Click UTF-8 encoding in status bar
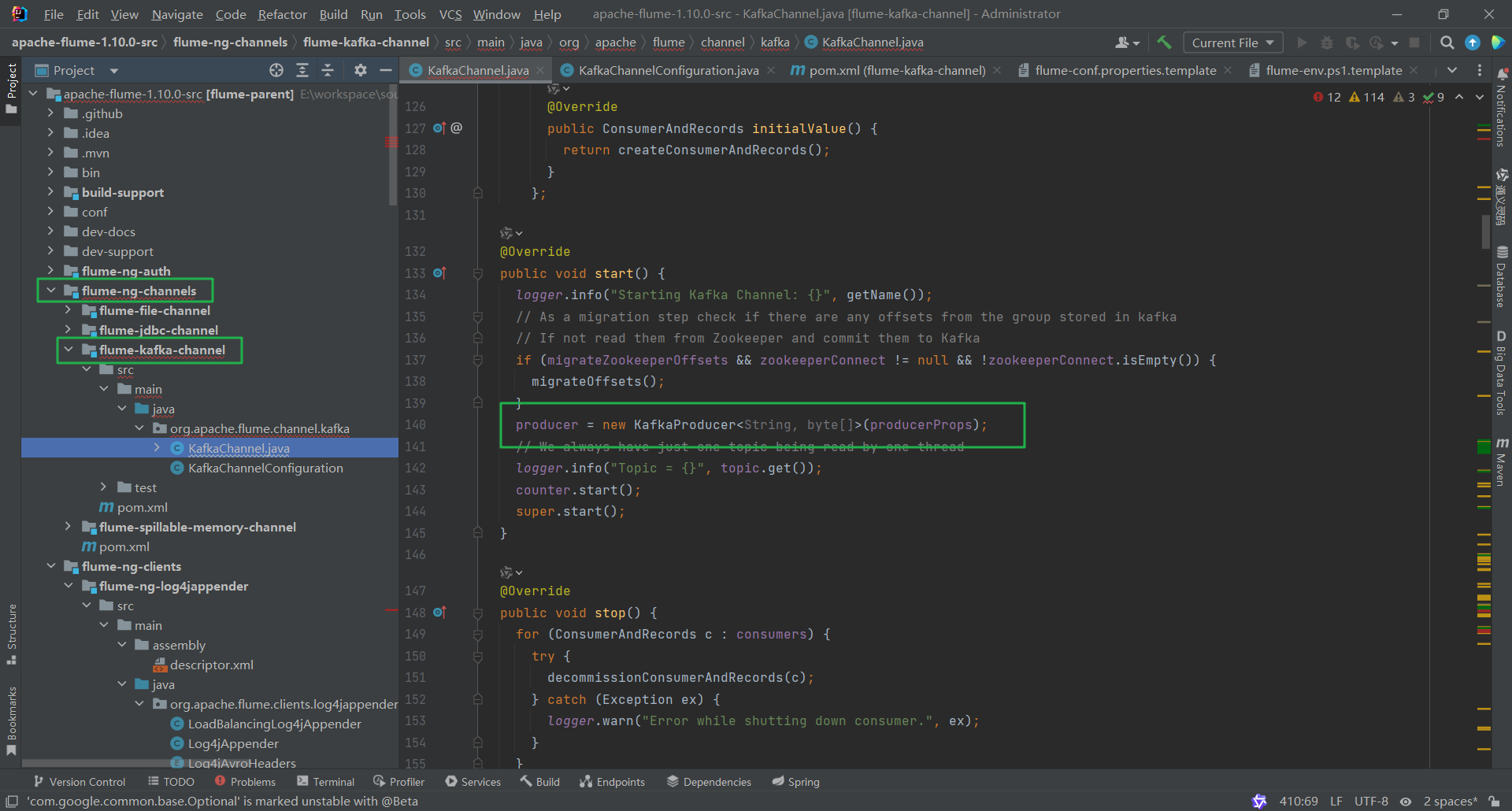Viewport: 1512px width, 811px height. (1371, 801)
